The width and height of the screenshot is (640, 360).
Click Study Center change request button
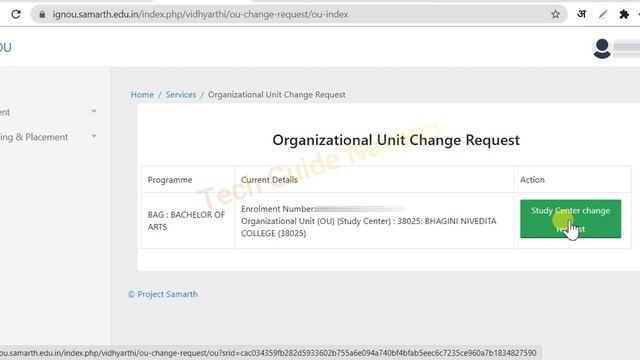tap(570, 219)
